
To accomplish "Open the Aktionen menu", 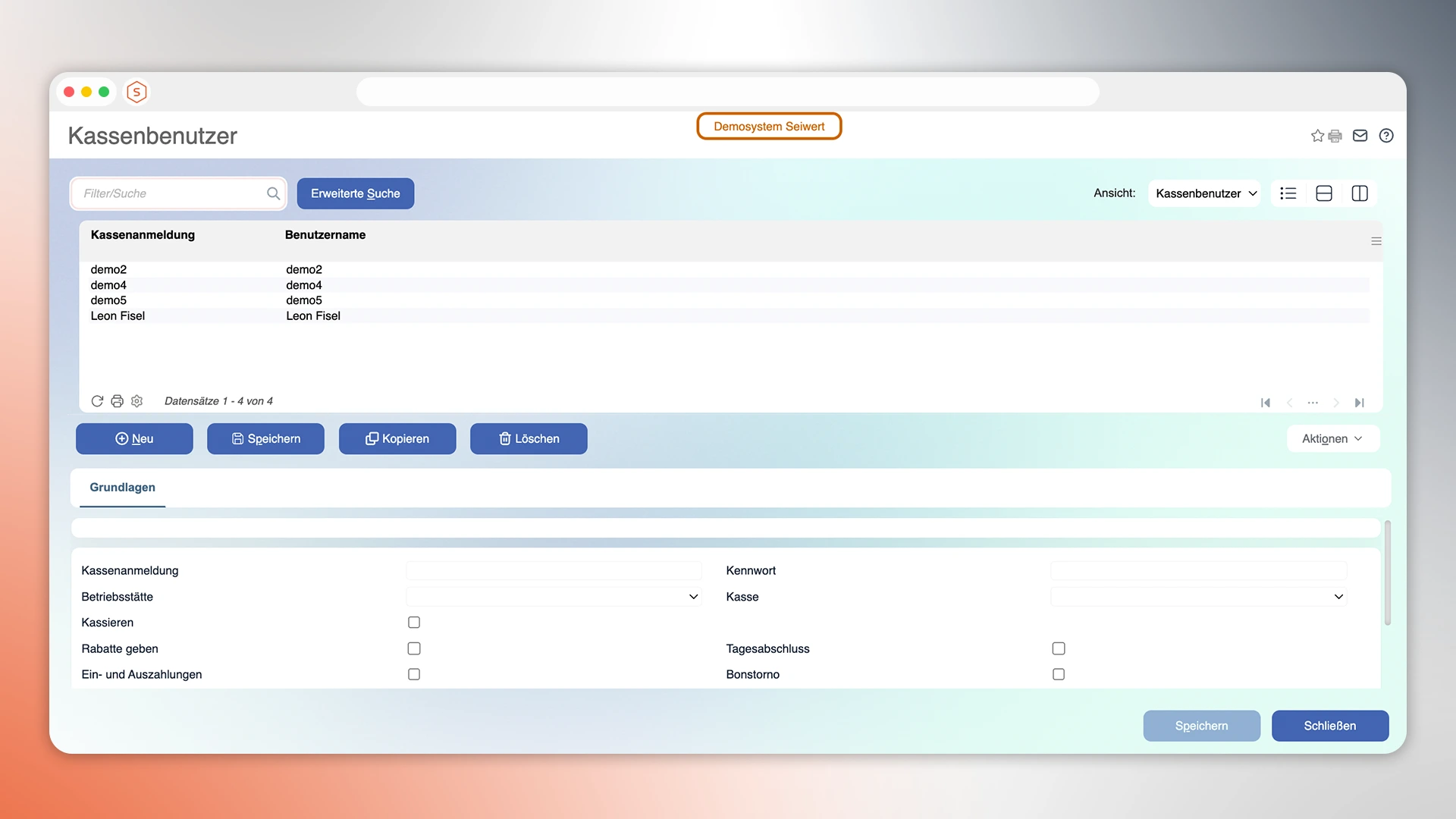I will tap(1332, 438).
